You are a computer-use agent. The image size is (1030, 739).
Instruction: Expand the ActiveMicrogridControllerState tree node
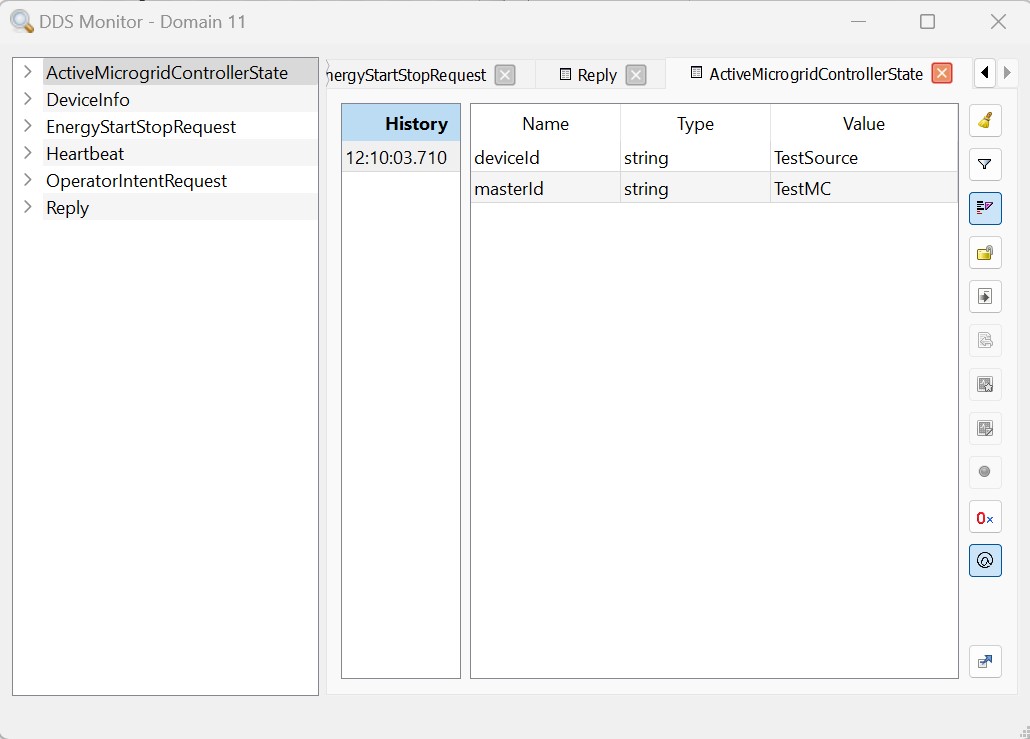[x=28, y=72]
